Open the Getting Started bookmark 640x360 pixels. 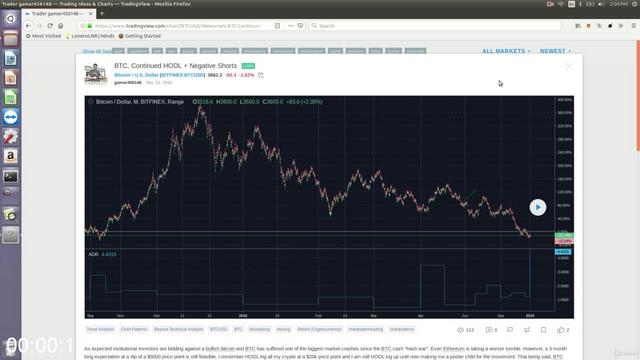pyautogui.click(x=139, y=36)
